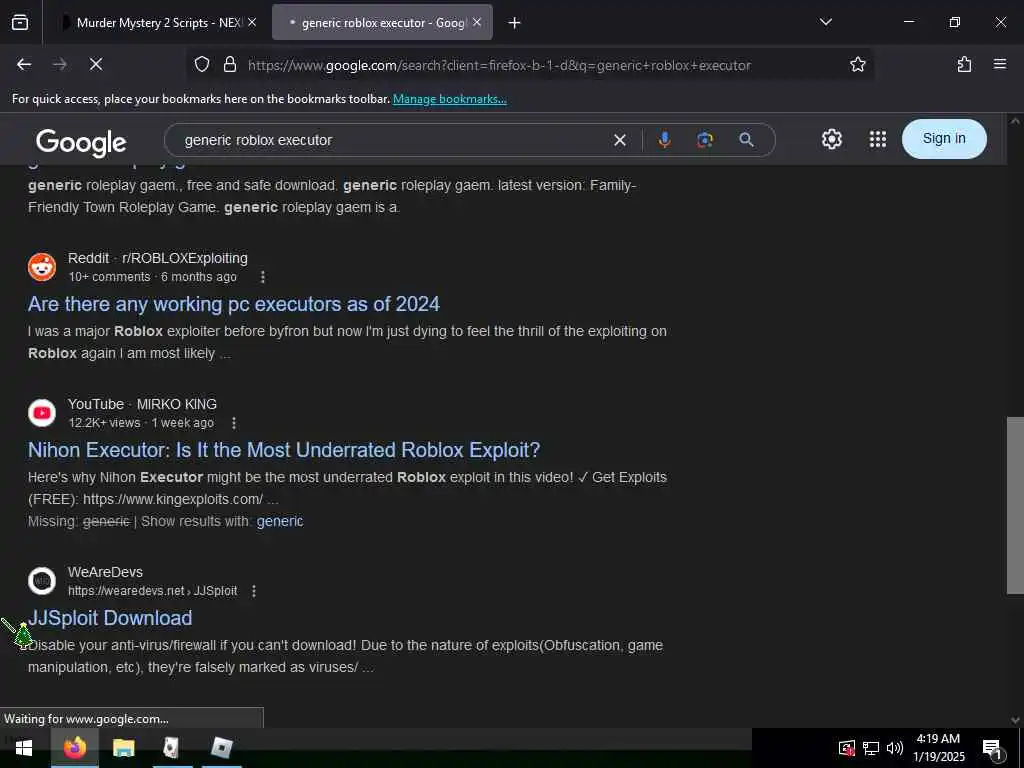Expand the list all tabs chevron

[x=825, y=22]
